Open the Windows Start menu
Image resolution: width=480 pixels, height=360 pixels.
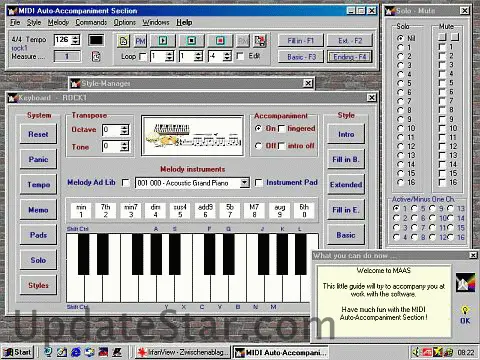click(18, 352)
